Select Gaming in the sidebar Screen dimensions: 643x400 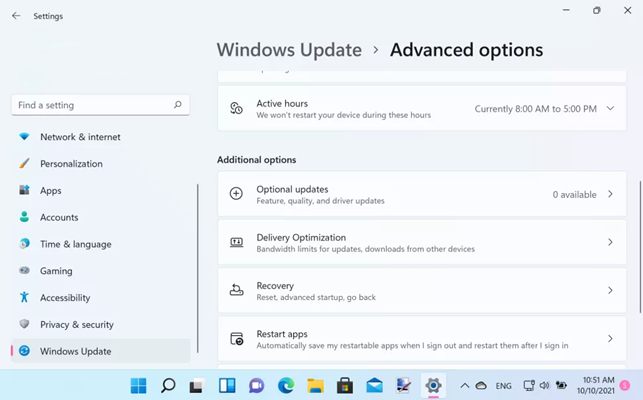click(x=101, y=270)
